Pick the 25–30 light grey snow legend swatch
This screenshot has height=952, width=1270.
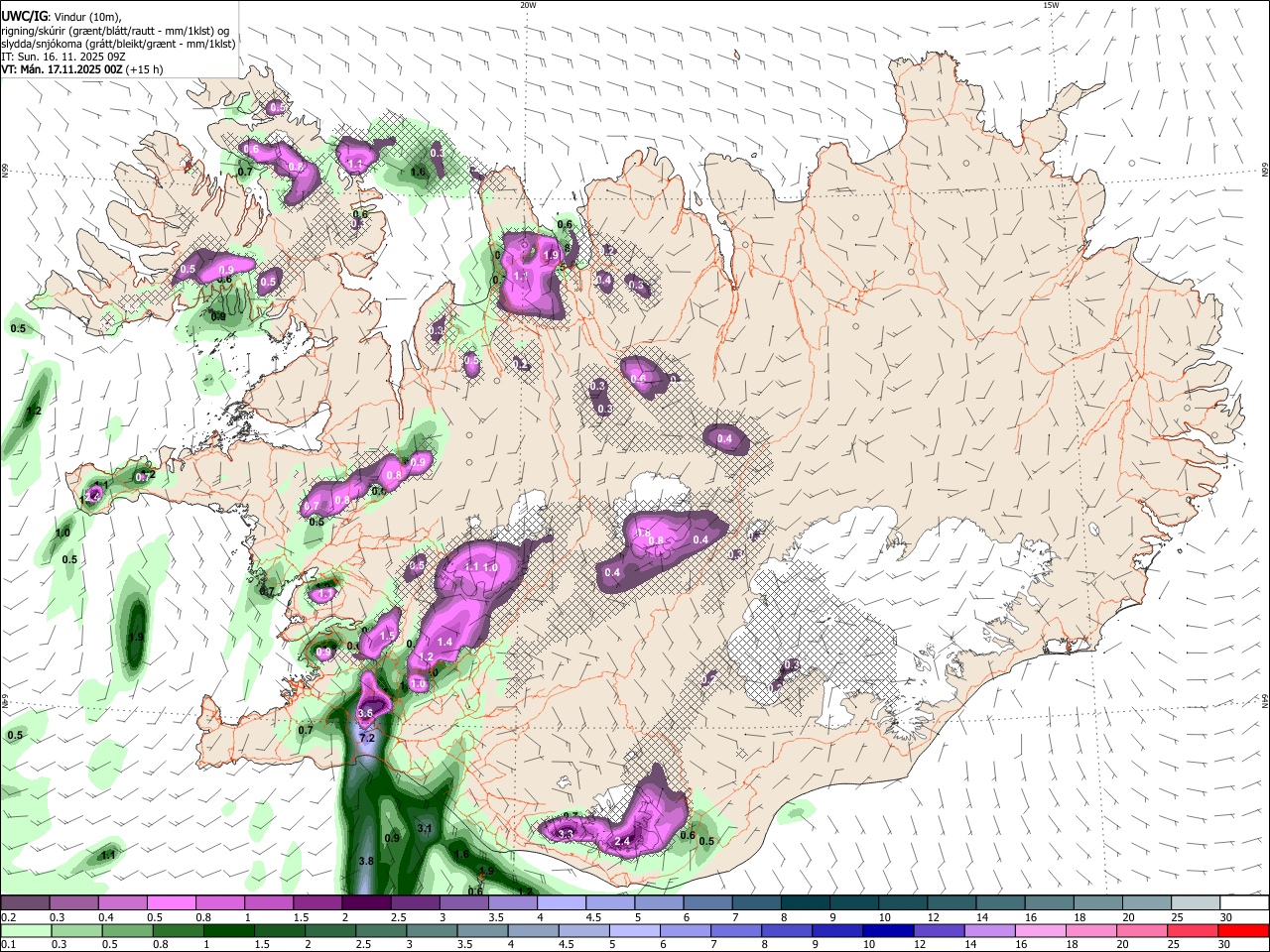(x=1196, y=902)
